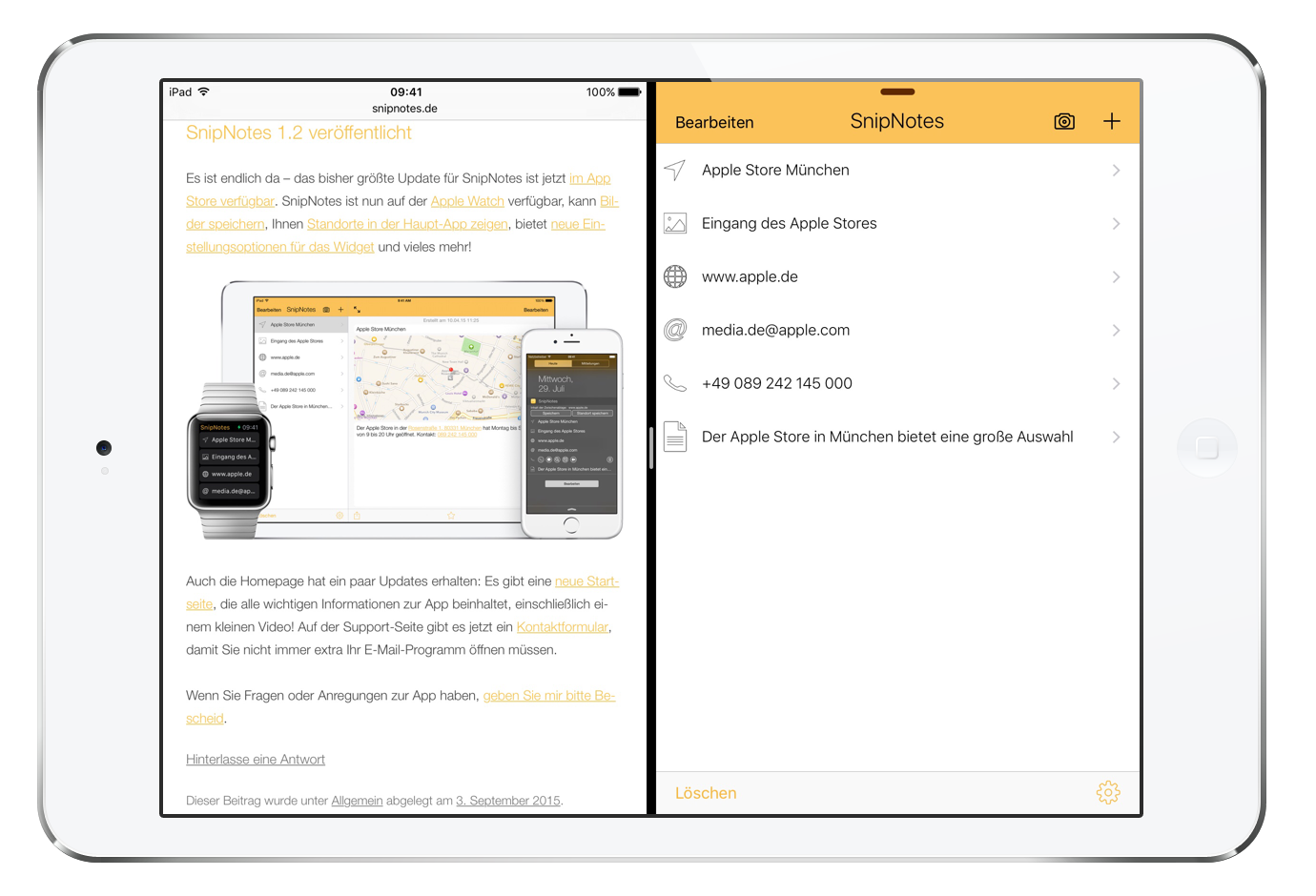Open the Allgemein category link
This screenshot has width=1316, height=896.
pos(357,801)
